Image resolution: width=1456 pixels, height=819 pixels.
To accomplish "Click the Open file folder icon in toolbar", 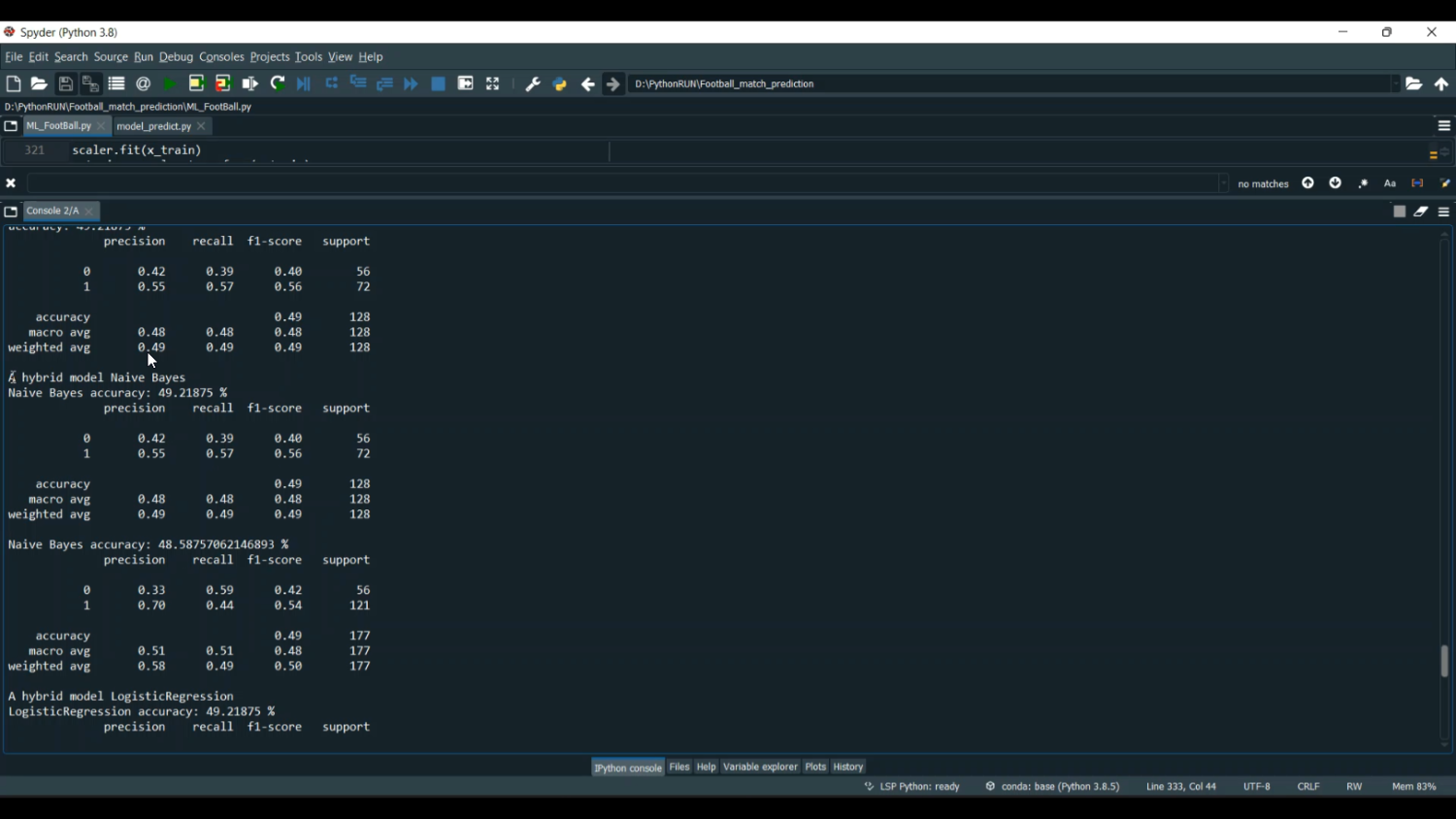I will click(x=39, y=84).
